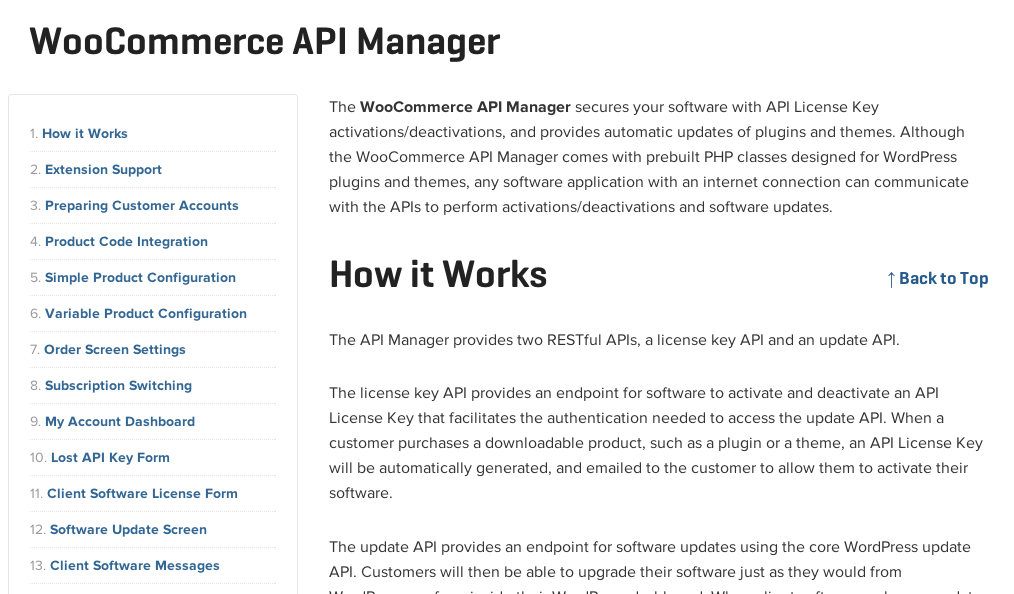Open Software Update Screen section
The width and height of the screenshot is (1014, 594).
[x=128, y=530]
